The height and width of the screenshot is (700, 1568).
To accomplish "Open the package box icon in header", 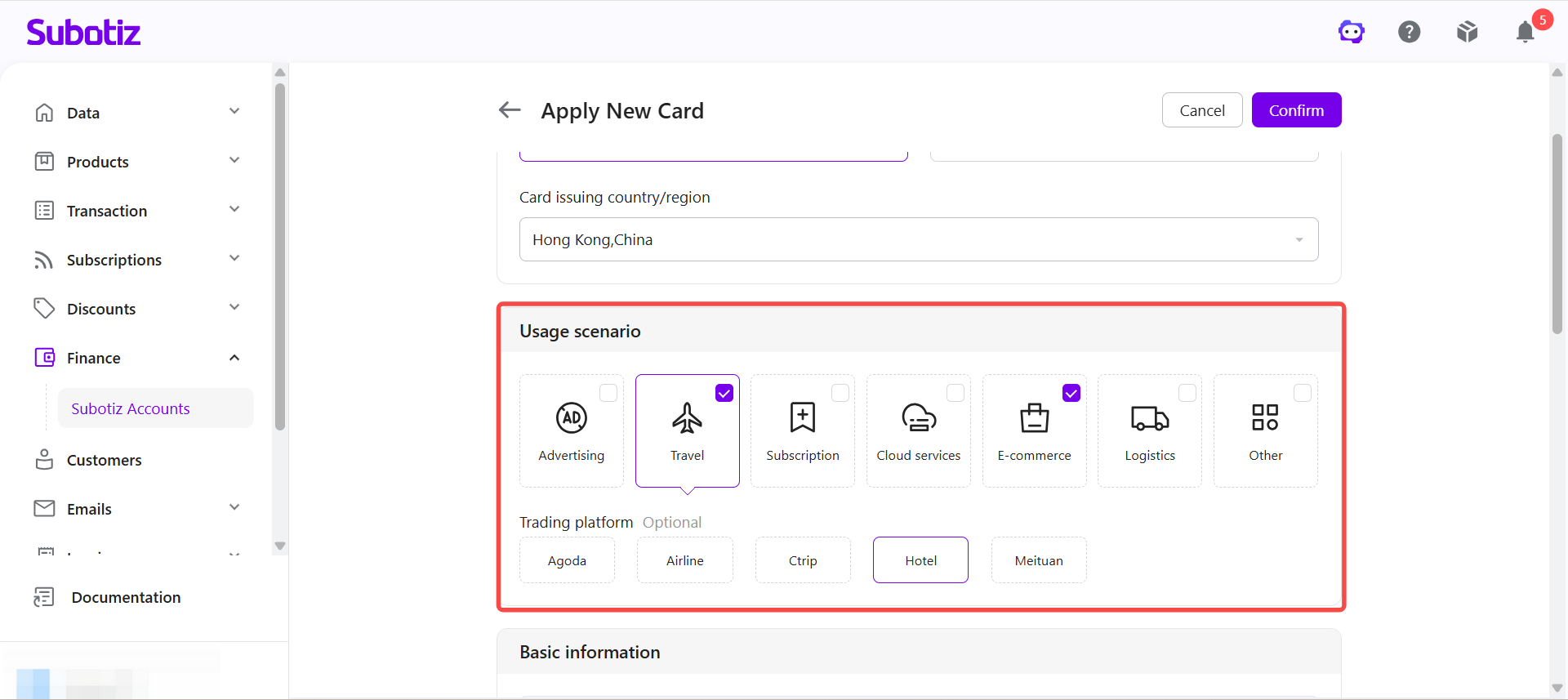I will click(1468, 32).
